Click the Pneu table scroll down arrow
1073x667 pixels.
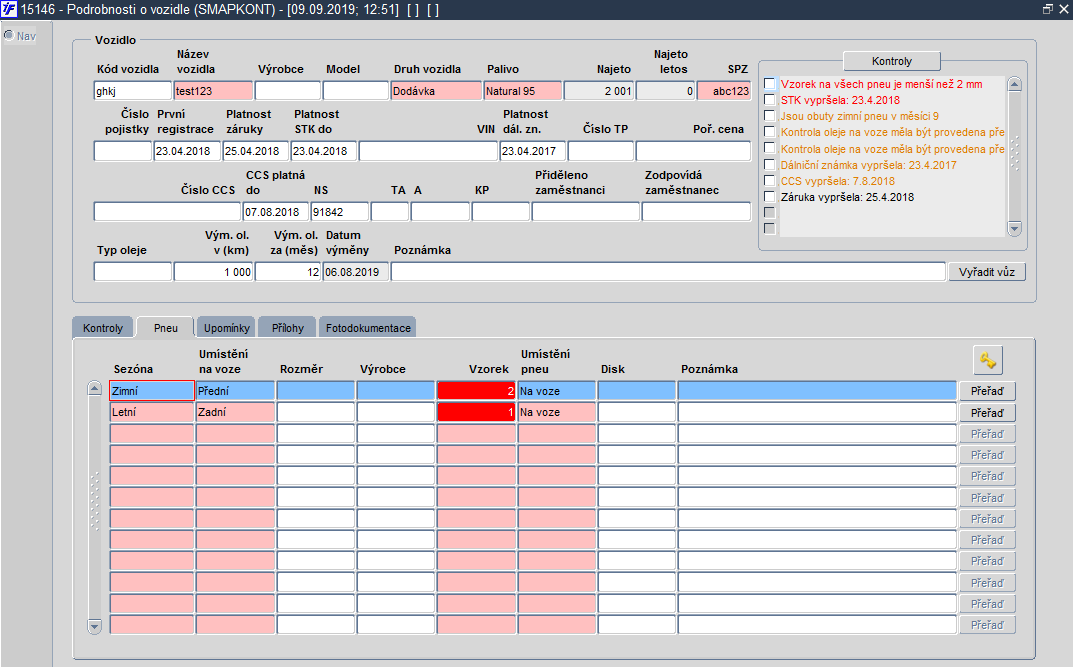click(95, 625)
